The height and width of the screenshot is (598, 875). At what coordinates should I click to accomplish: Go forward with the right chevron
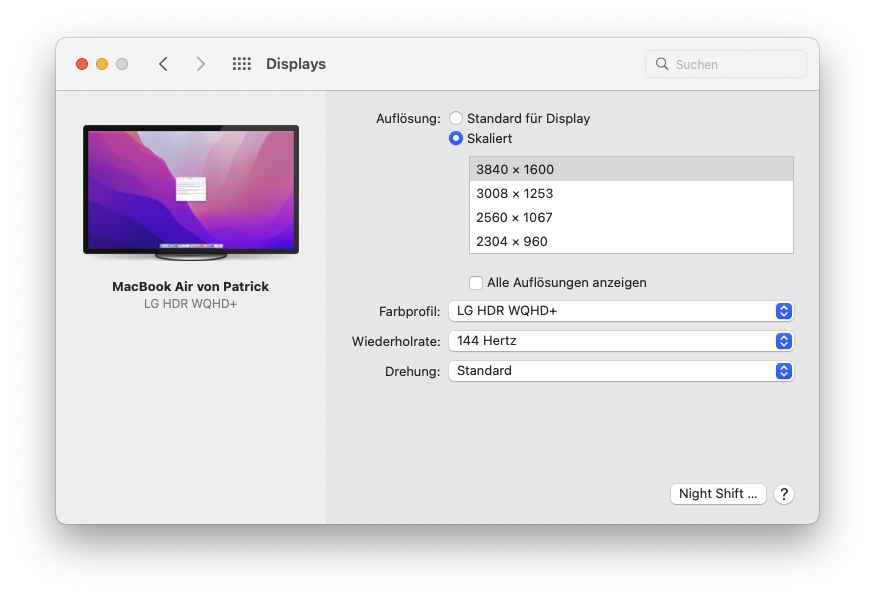201,64
